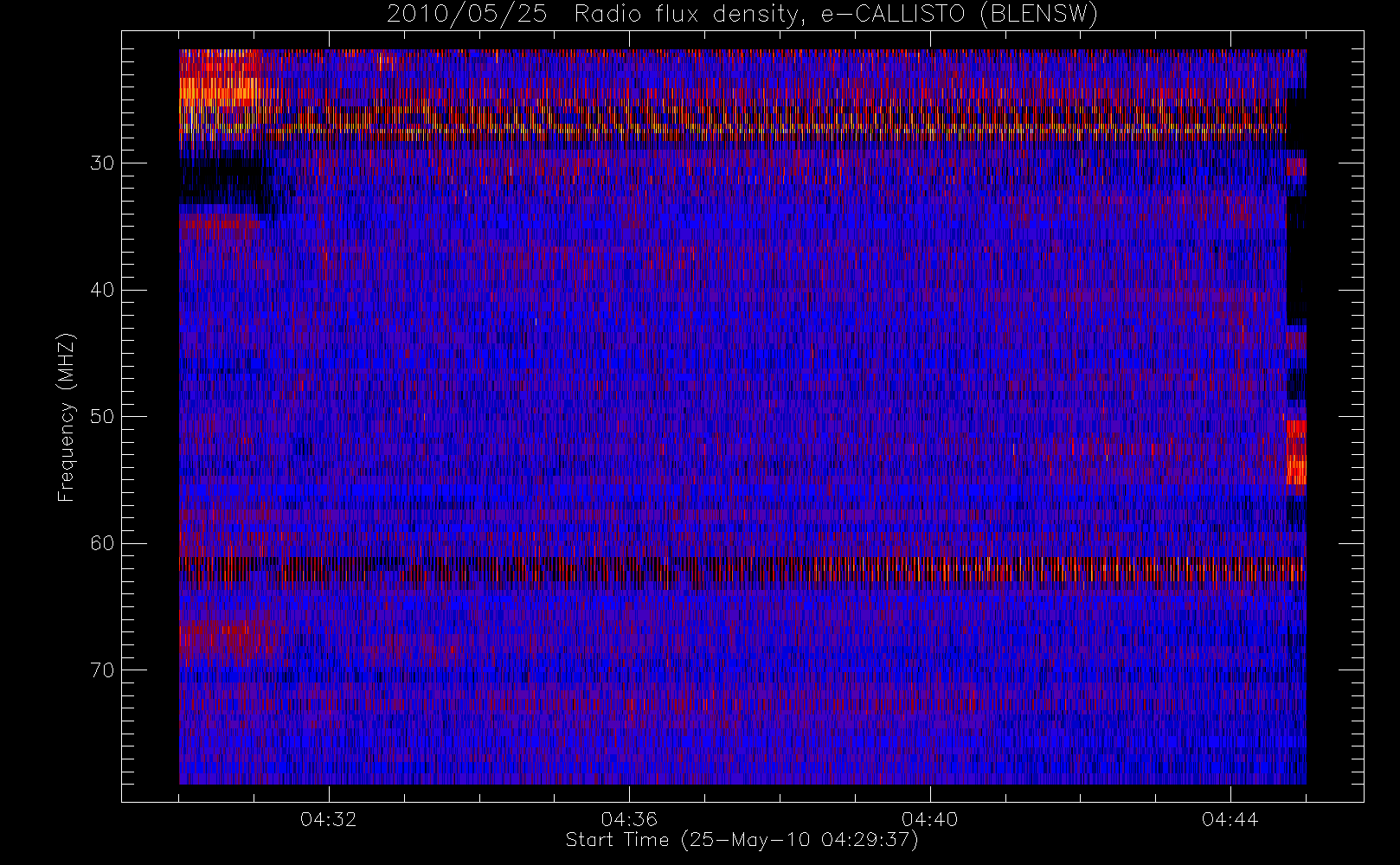Click the plot title text e-CALLISTO (BLENSW)

click(x=959, y=15)
